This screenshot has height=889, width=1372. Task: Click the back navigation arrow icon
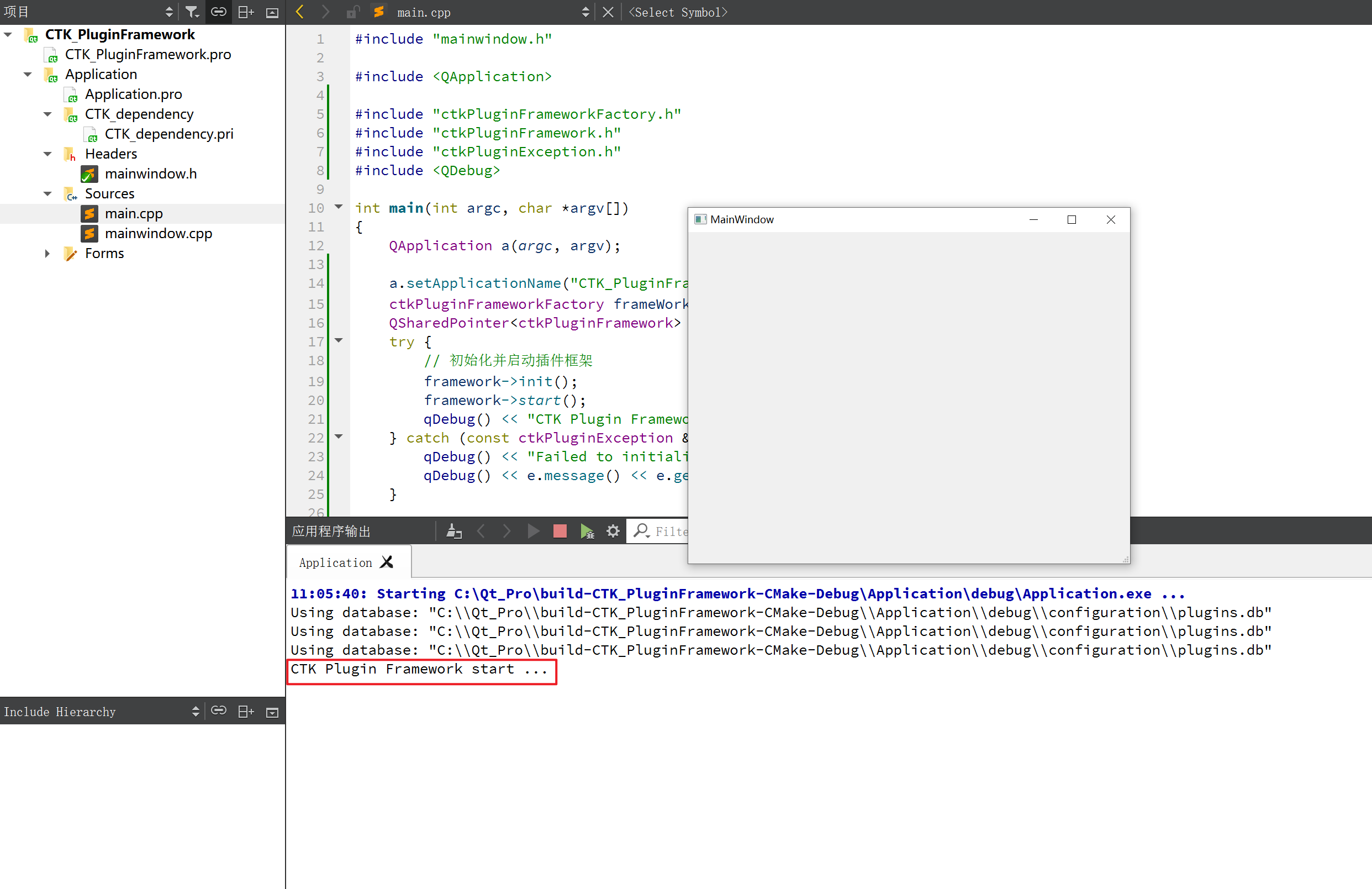300,12
